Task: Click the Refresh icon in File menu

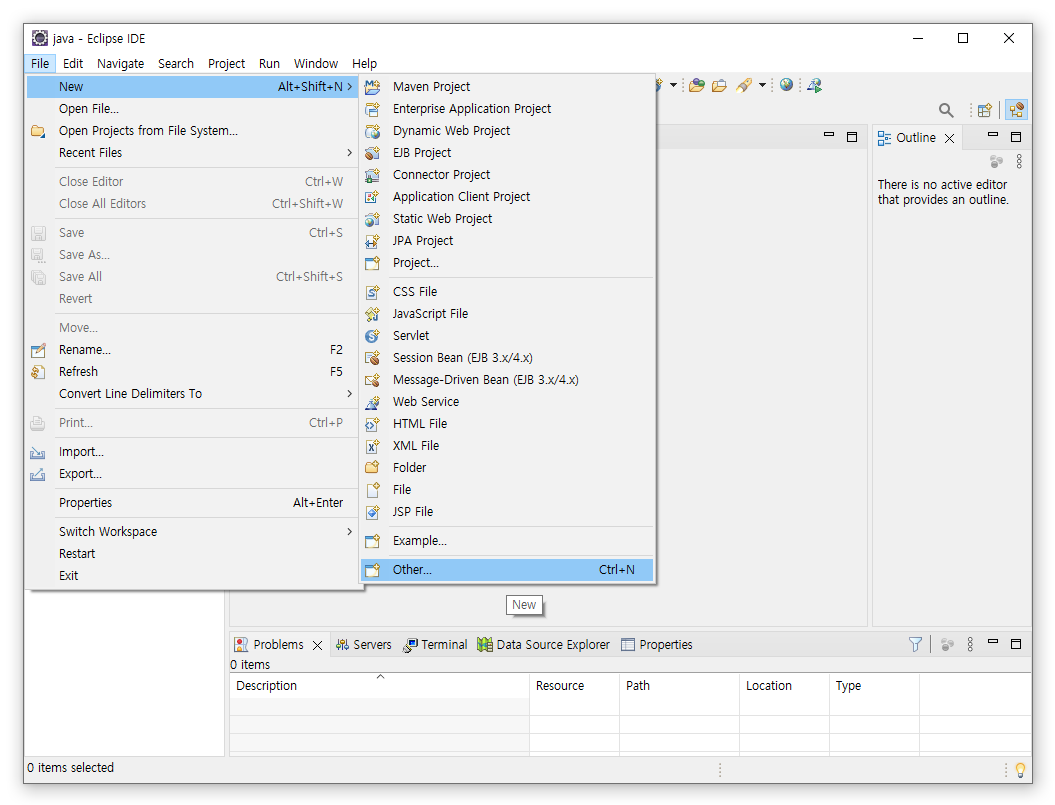Action: pos(38,372)
